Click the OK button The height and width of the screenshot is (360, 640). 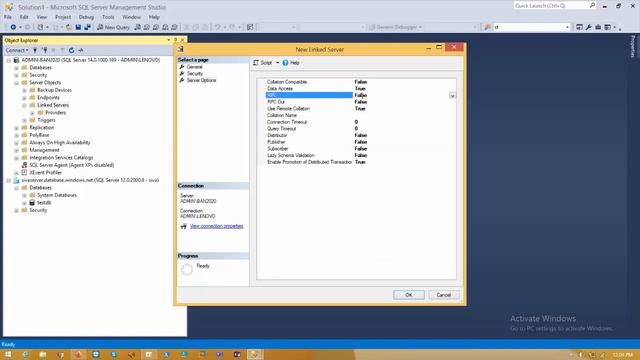click(x=409, y=295)
